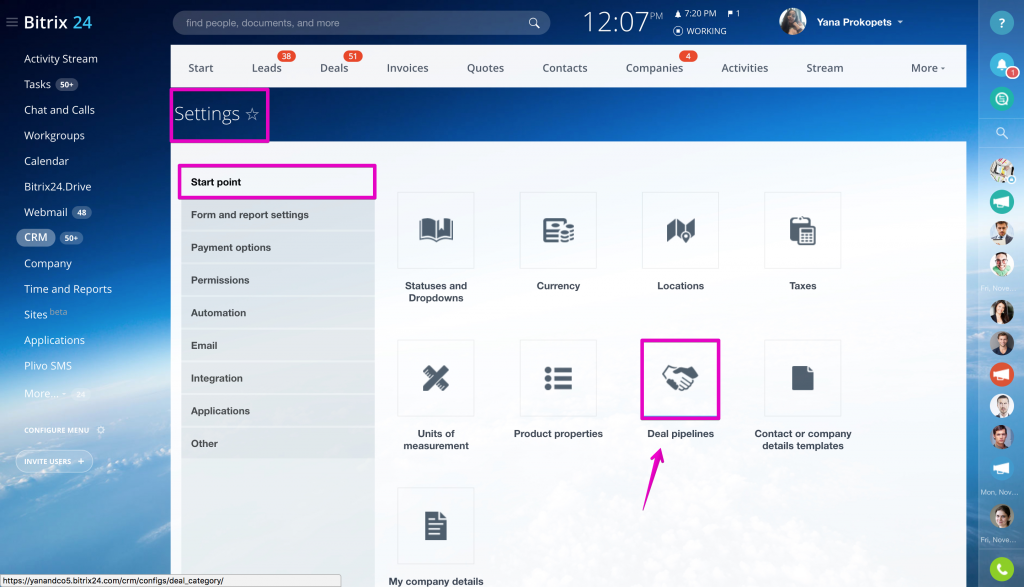Open the first contact avatar in the right sidebar
This screenshot has width=1024, height=587.
tap(1001, 170)
